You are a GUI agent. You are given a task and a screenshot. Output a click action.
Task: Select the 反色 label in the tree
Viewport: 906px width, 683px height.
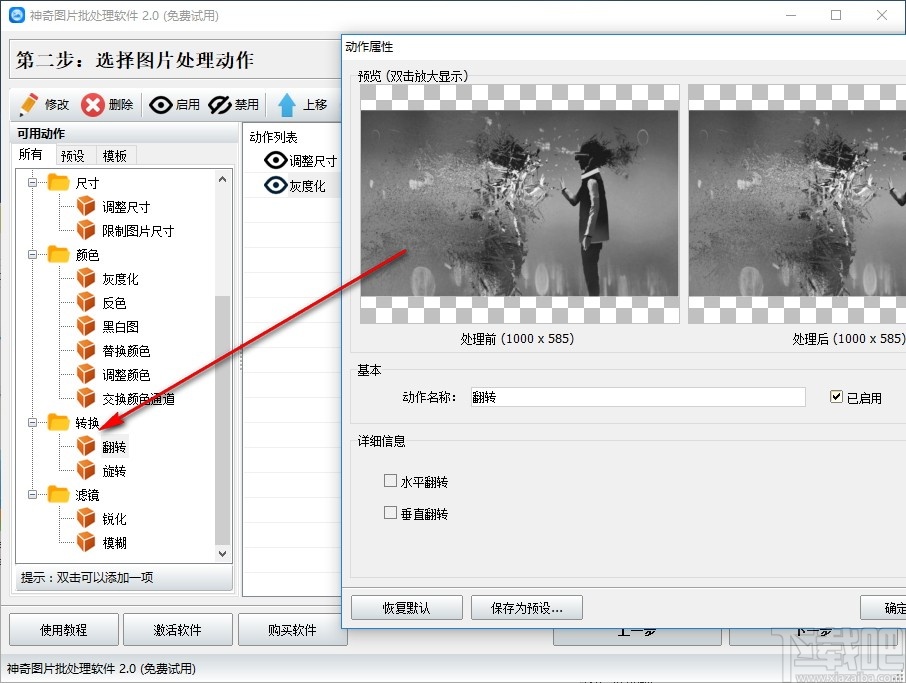pyautogui.click(x=114, y=303)
